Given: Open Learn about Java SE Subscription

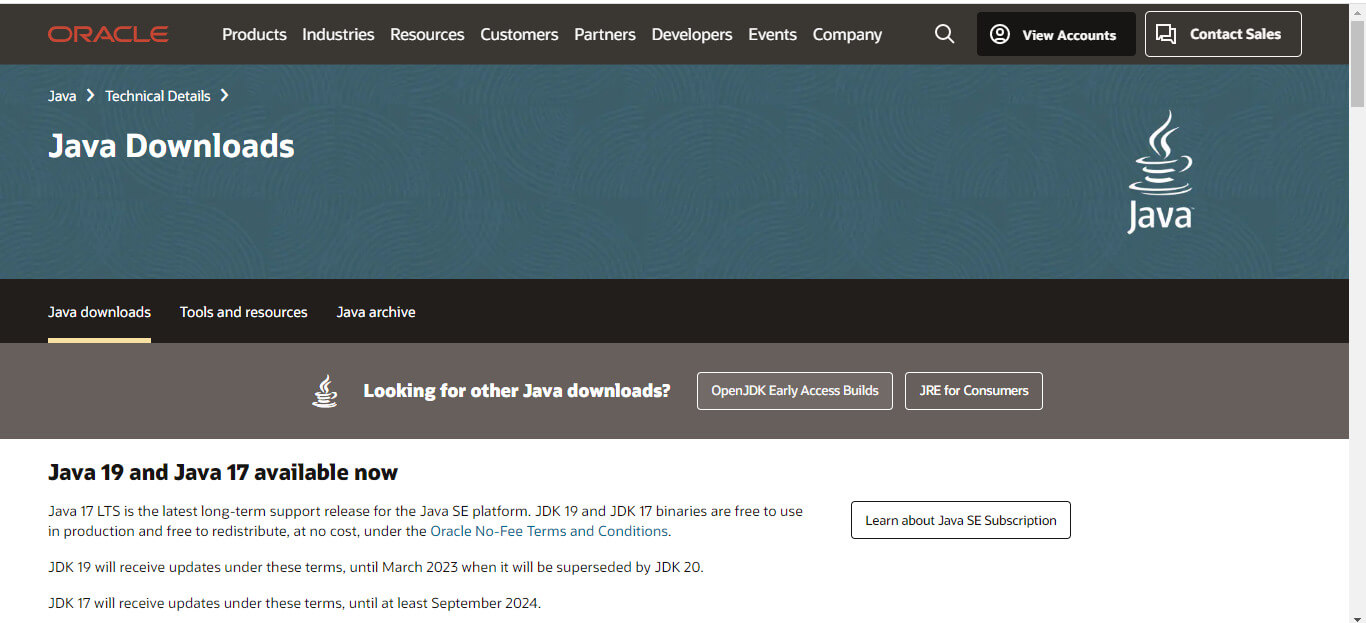Looking at the screenshot, I should [x=960, y=520].
